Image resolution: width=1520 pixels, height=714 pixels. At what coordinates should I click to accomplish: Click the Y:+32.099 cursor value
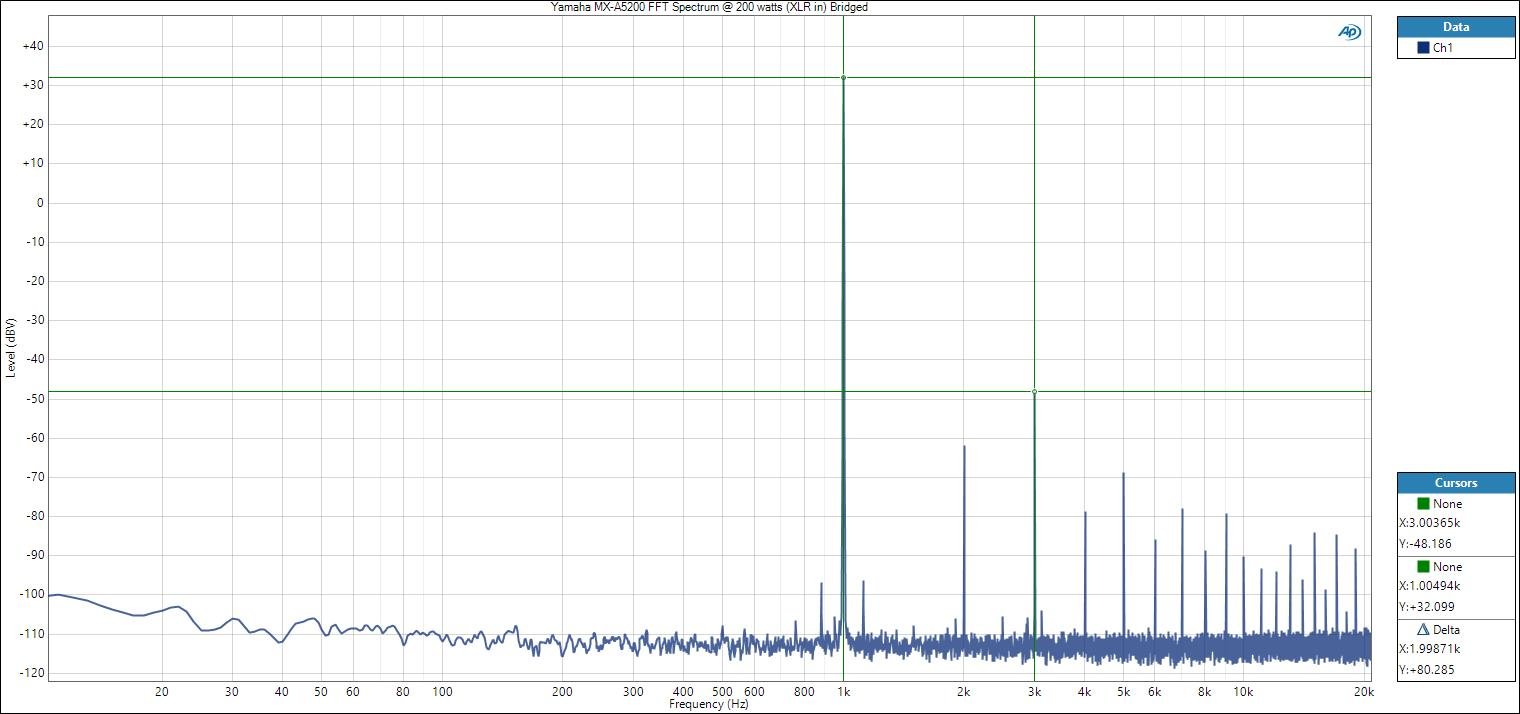(1425, 607)
